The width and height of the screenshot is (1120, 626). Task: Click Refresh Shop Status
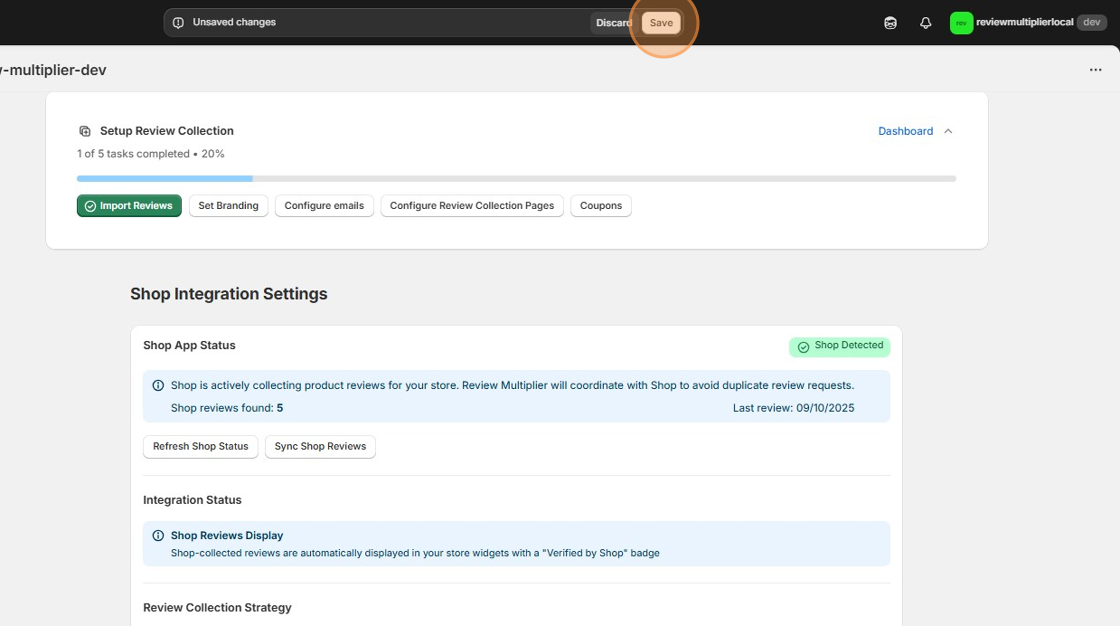[x=200, y=446]
